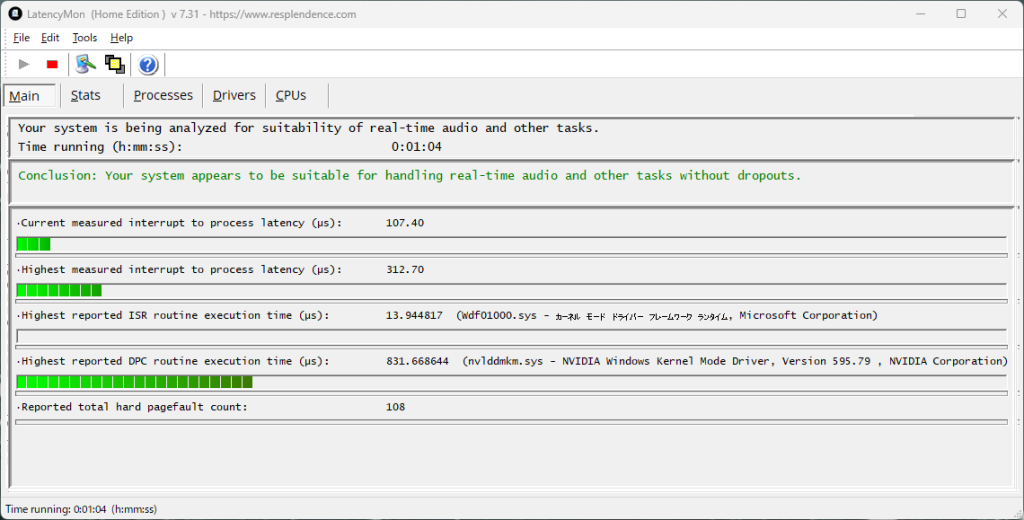Screen dimensions: 1024x520
Task: Switch to the Main tab
Action: click(x=25, y=96)
